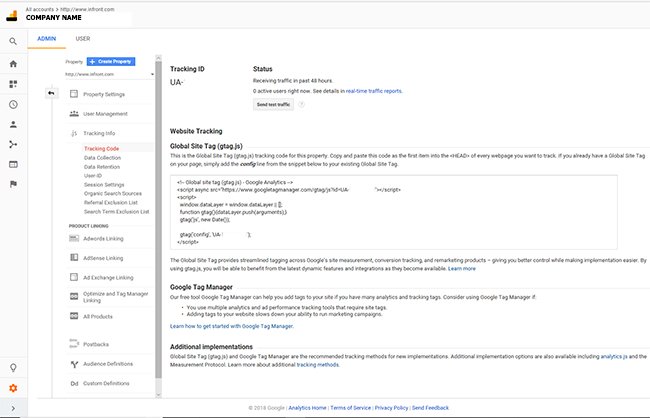Expand Custom Definitions menu item
The image size is (650, 418).
106,383
